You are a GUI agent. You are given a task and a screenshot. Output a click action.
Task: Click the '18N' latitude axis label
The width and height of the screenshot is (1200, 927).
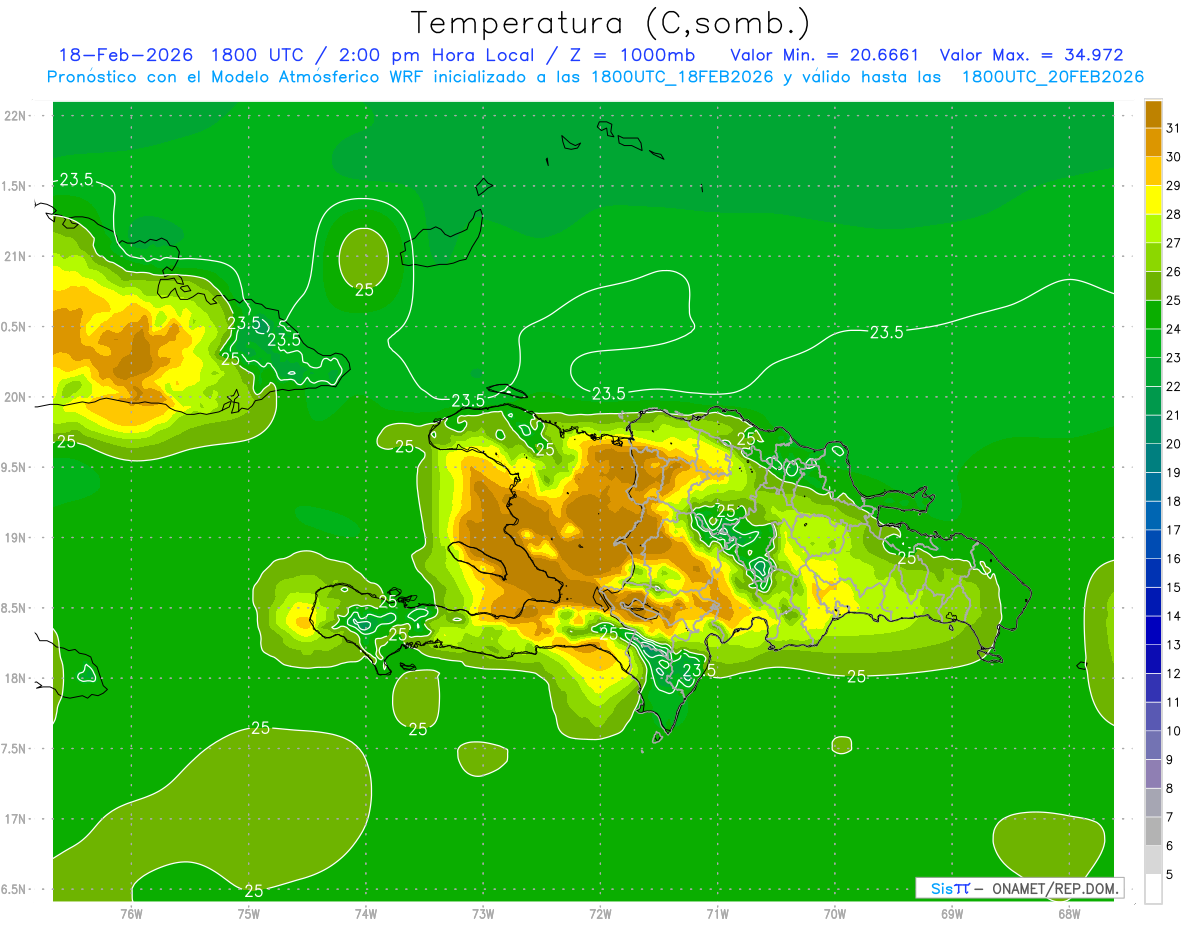pos(17,678)
